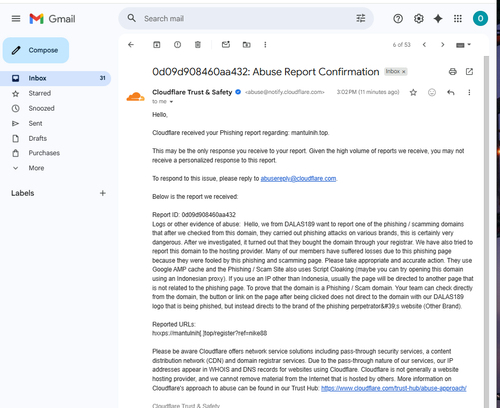Mark the email as unread
This screenshot has height=408, width=500.
(226, 44)
